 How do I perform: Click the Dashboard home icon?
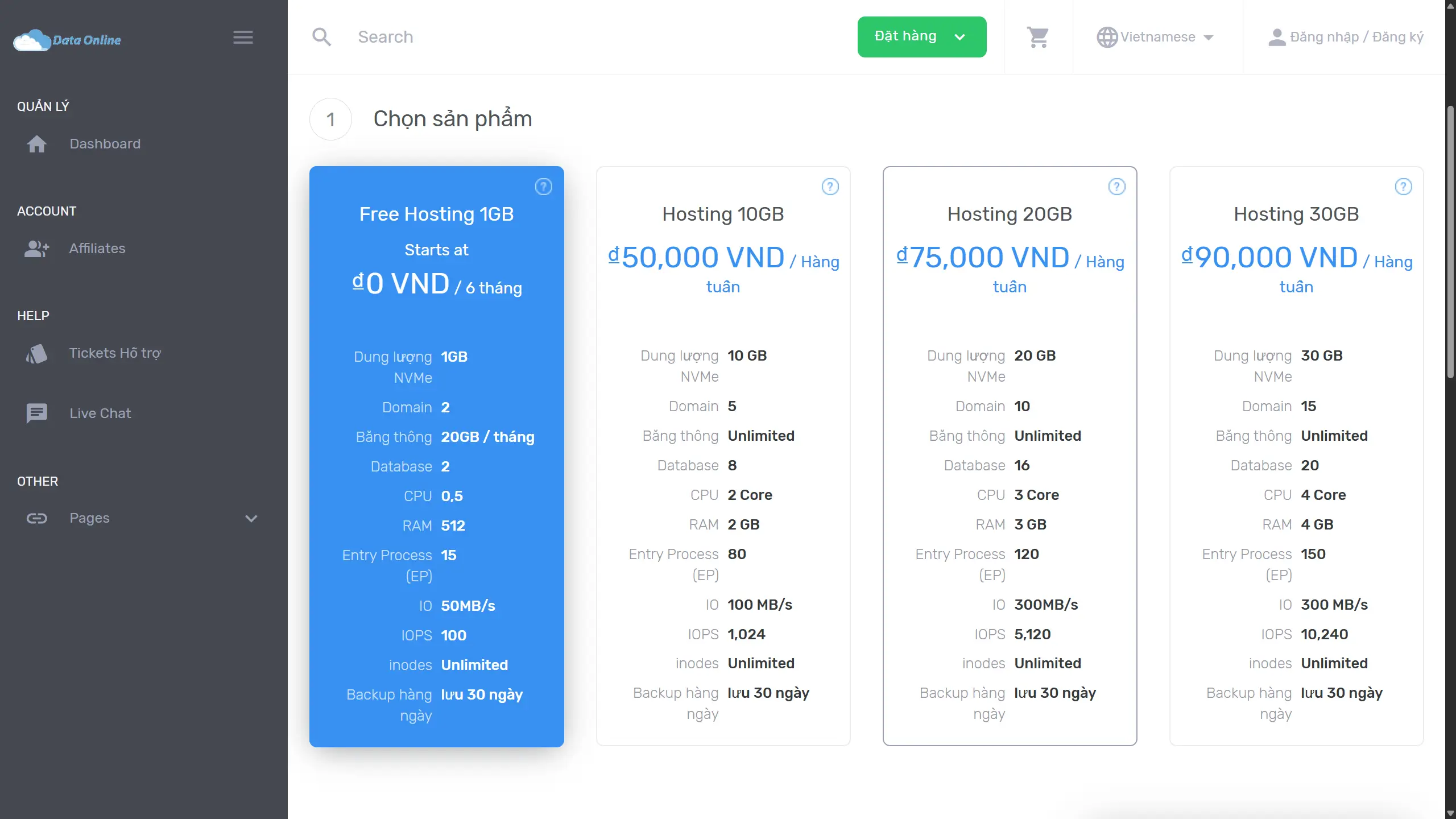pyautogui.click(x=37, y=144)
